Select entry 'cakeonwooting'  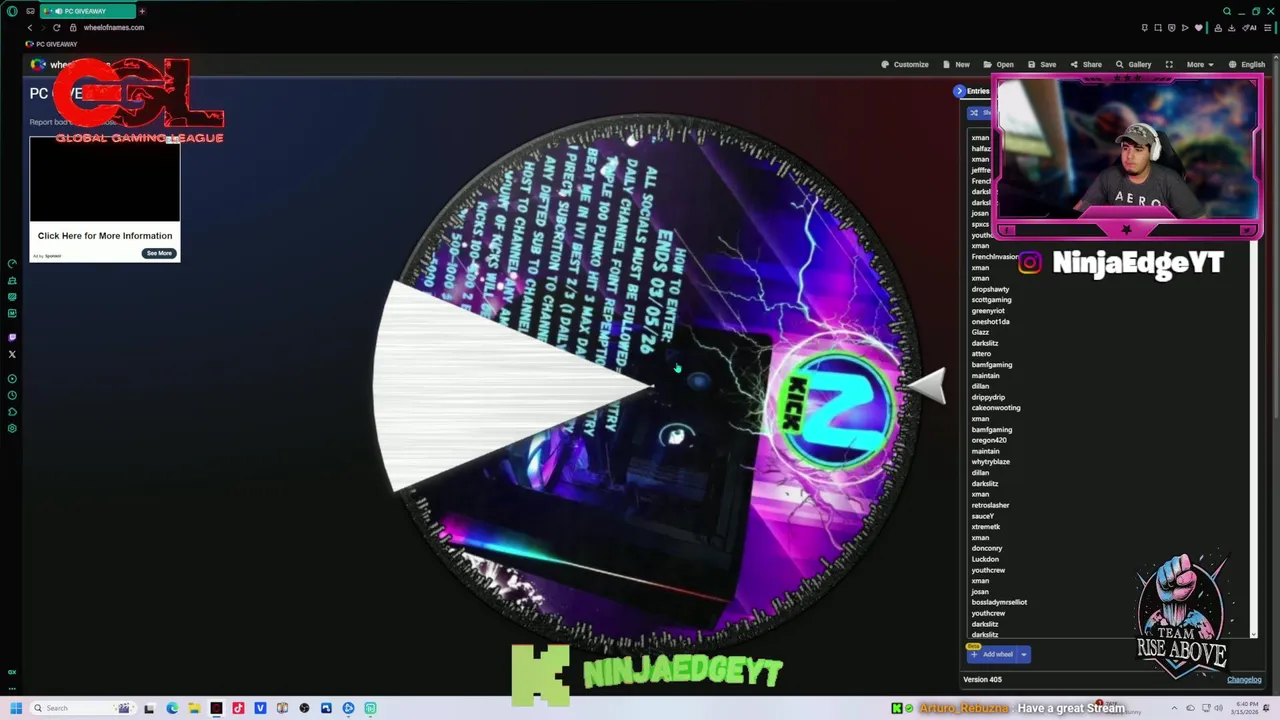point(996,408)
